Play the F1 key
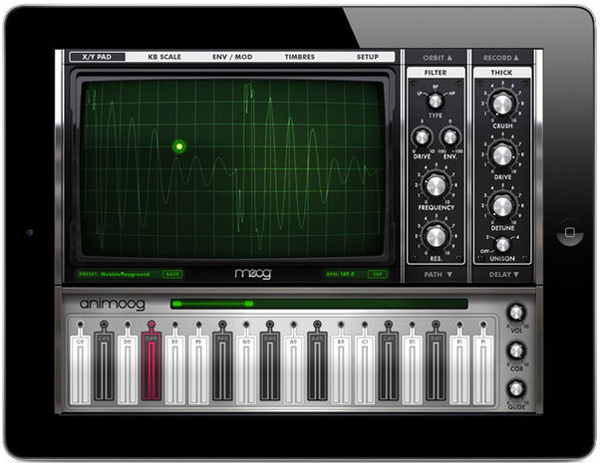This screenshot has height=463, width=600. click(x=483, y=369)
